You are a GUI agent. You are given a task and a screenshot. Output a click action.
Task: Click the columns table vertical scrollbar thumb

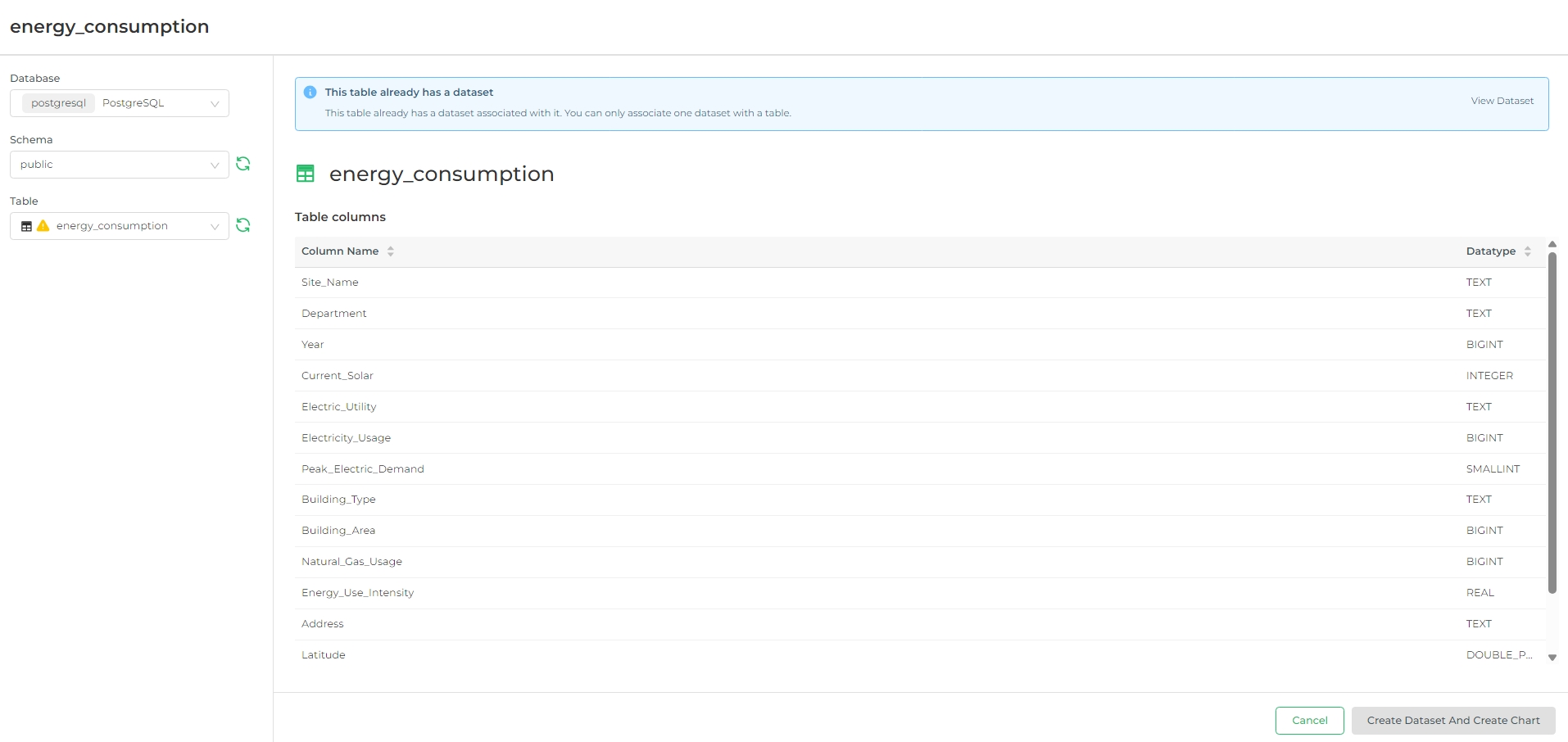(1552, 423)
